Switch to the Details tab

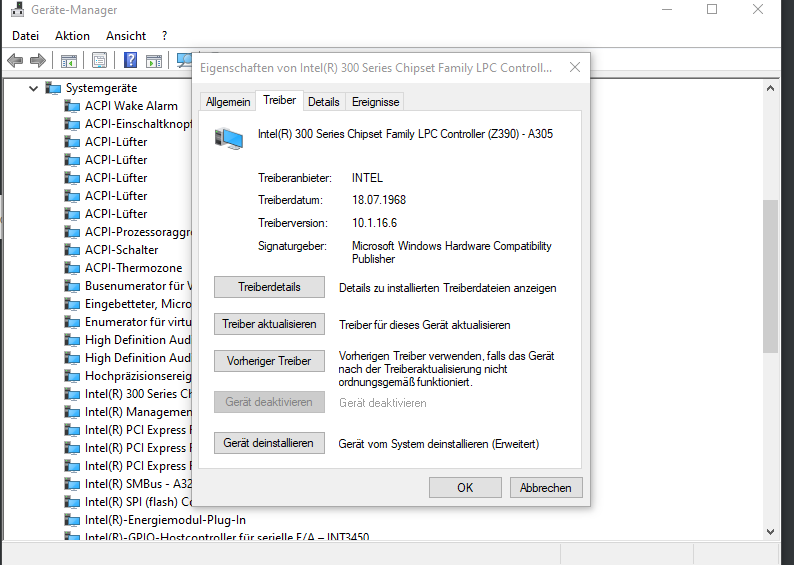tap(324, 102)
